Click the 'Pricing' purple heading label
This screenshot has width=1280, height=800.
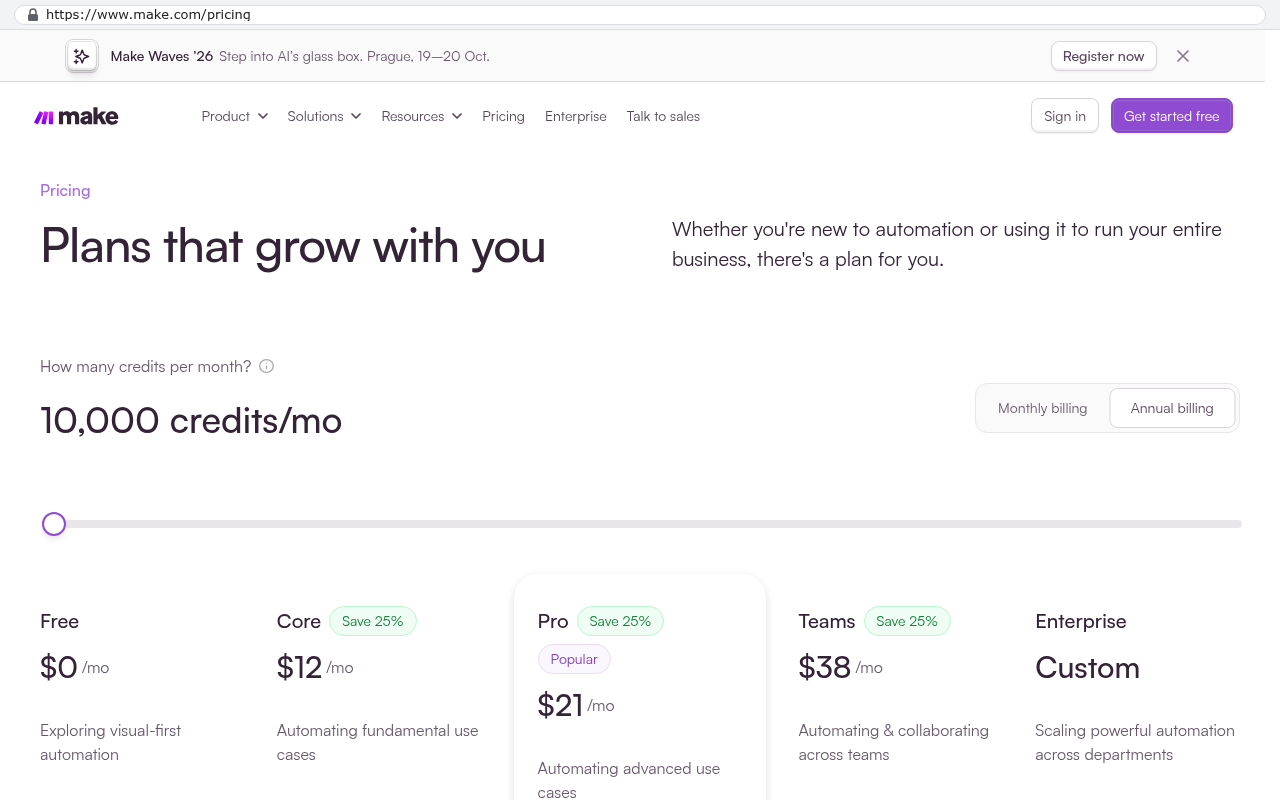coord(65,190)
